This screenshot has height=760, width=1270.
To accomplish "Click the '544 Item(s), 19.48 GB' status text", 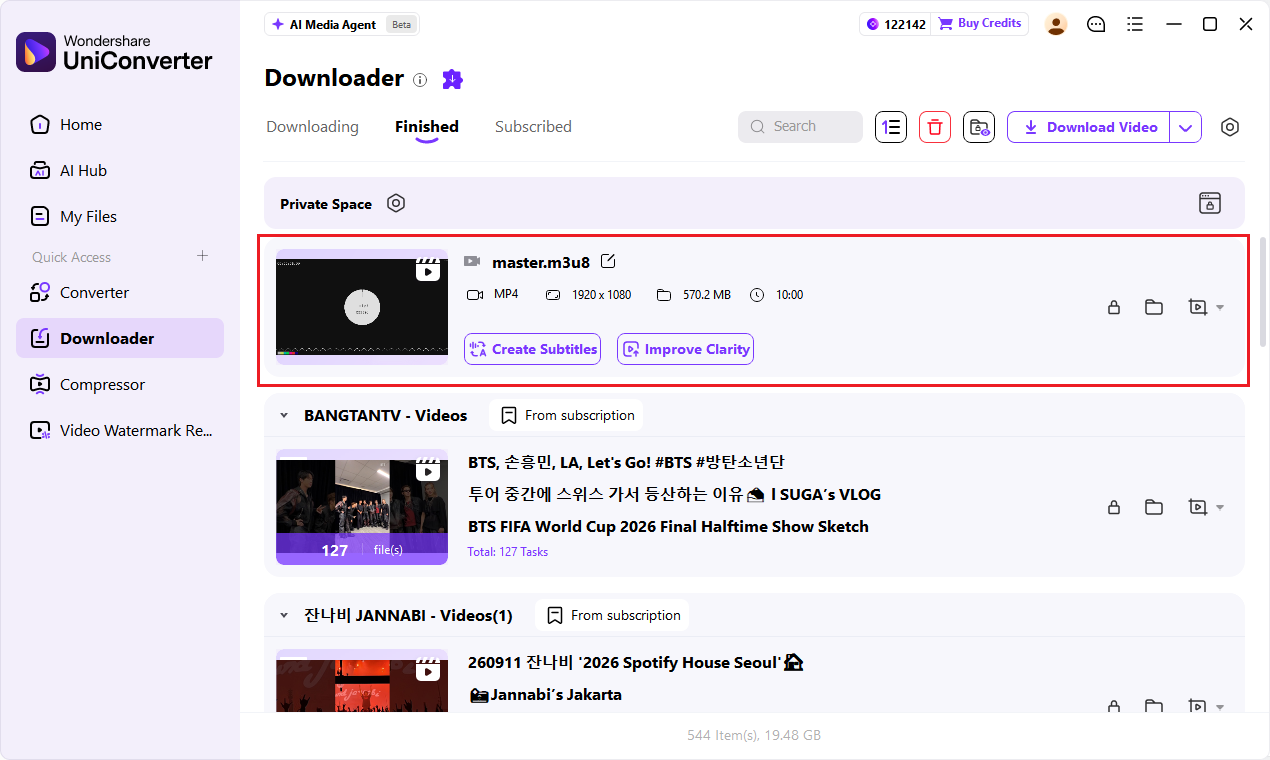I will click(x=754, y=735).
